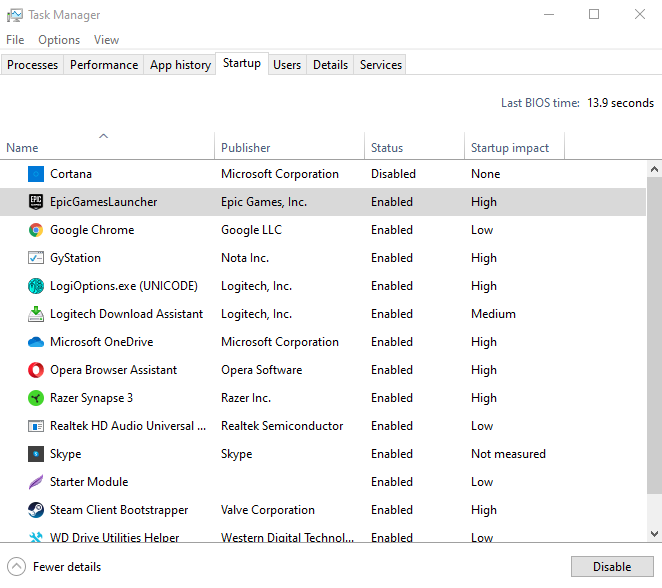Click the Microsoft OneDrive cloud icon

point(36,342)
